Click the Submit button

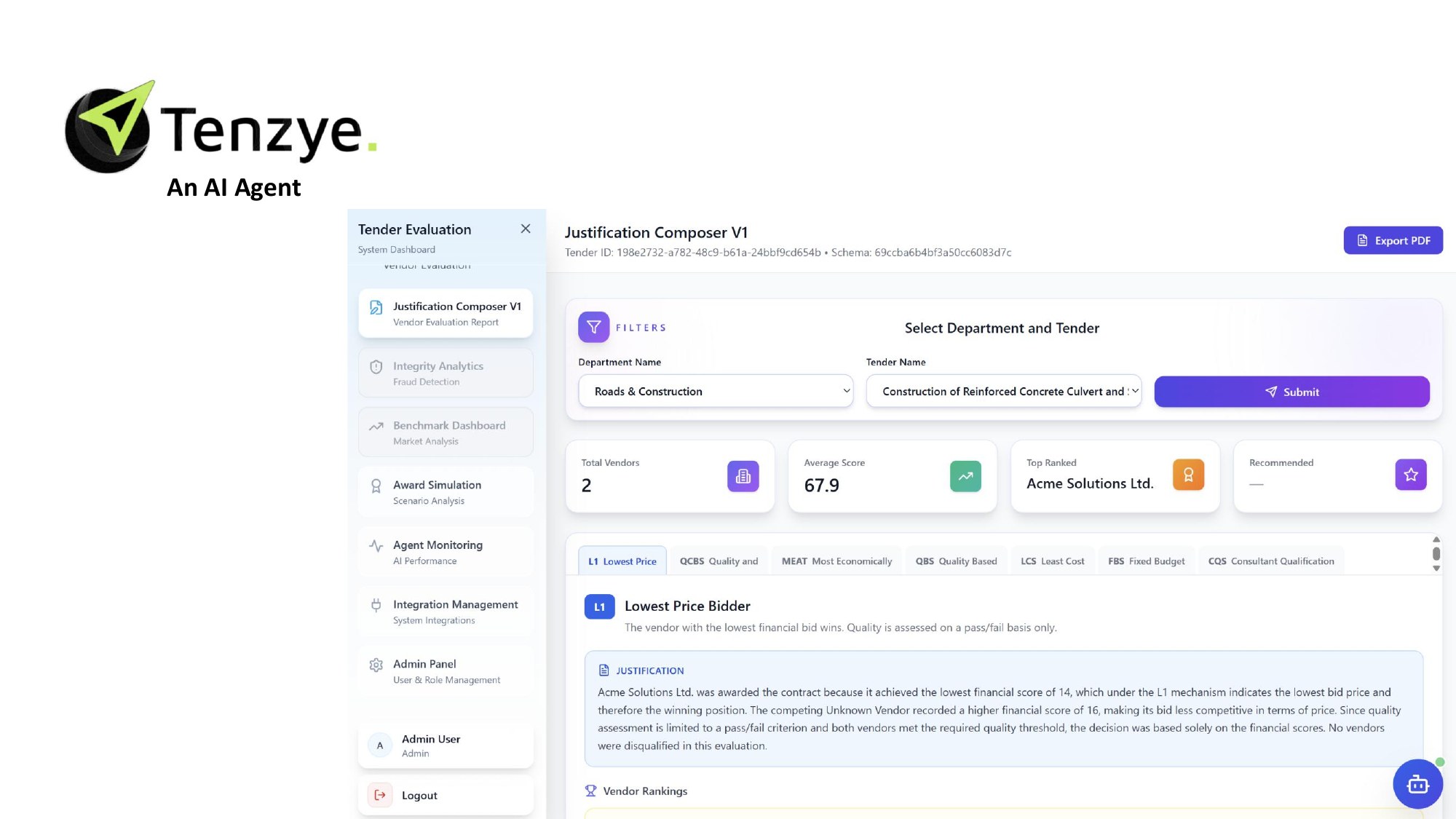click(1291, 392)
